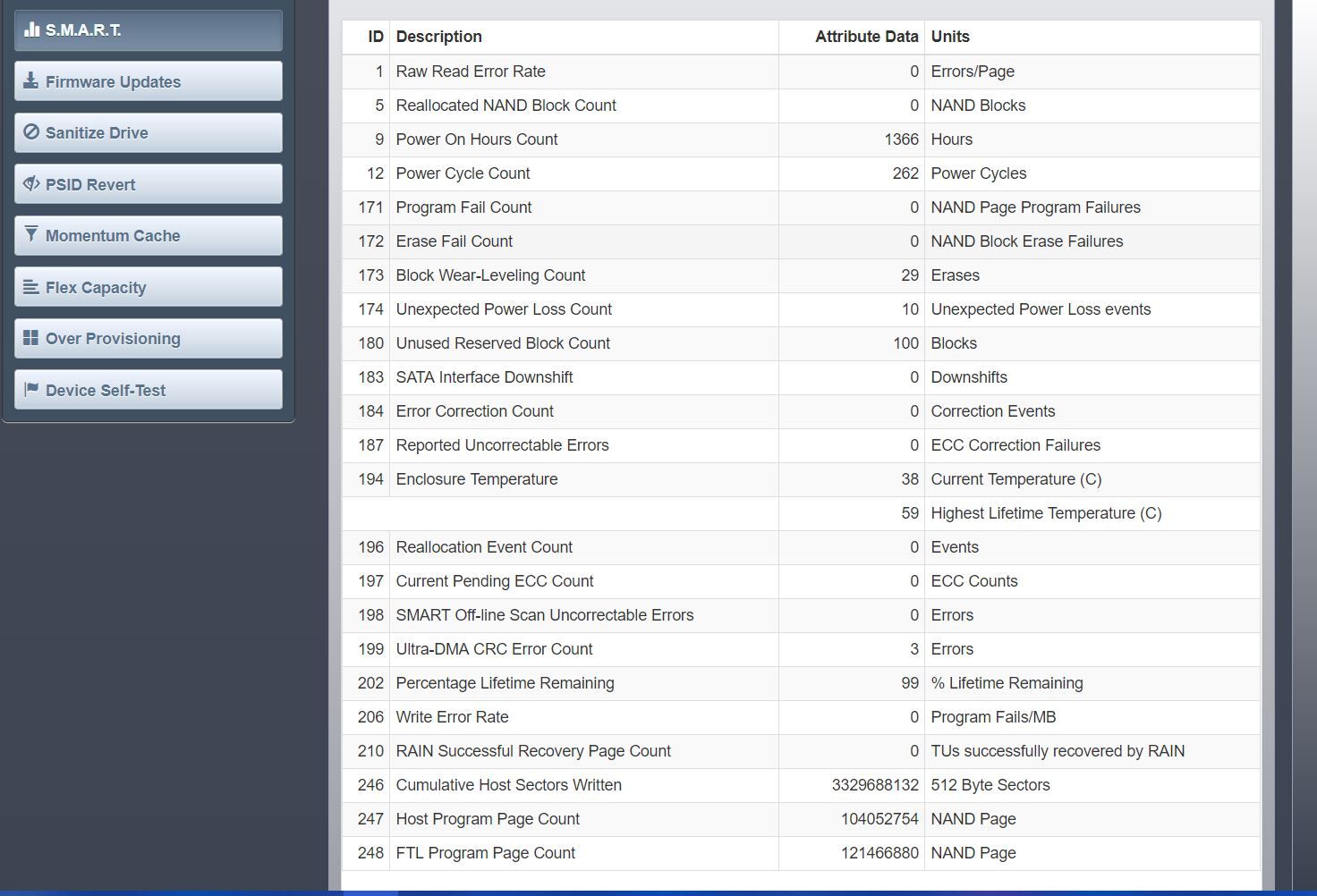The width and height of the screenshot is (1317, 896).
Task: Click the Description column header
Action: pos(439,37)
